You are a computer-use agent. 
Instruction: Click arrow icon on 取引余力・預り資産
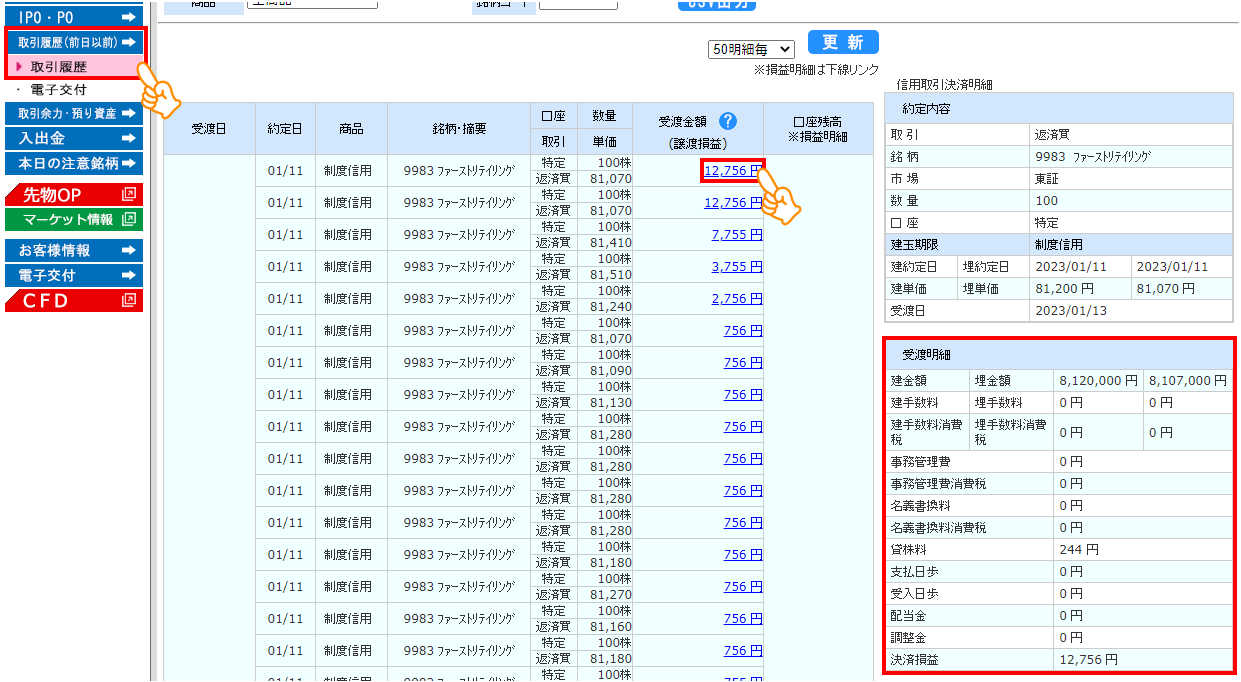tap(128, 114)
